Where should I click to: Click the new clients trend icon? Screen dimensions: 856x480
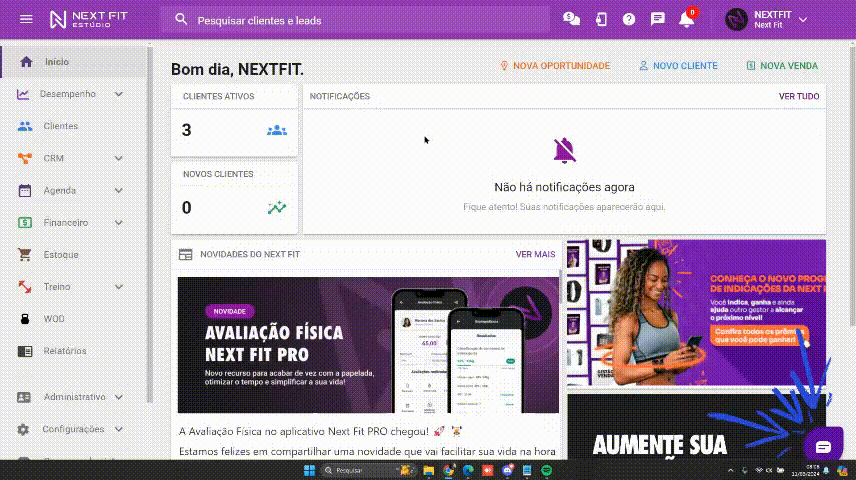coord(277,208)
